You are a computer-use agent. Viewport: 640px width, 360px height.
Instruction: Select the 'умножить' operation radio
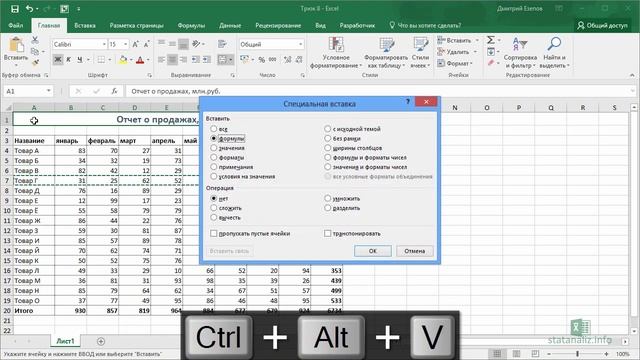(x=327, y=198)
